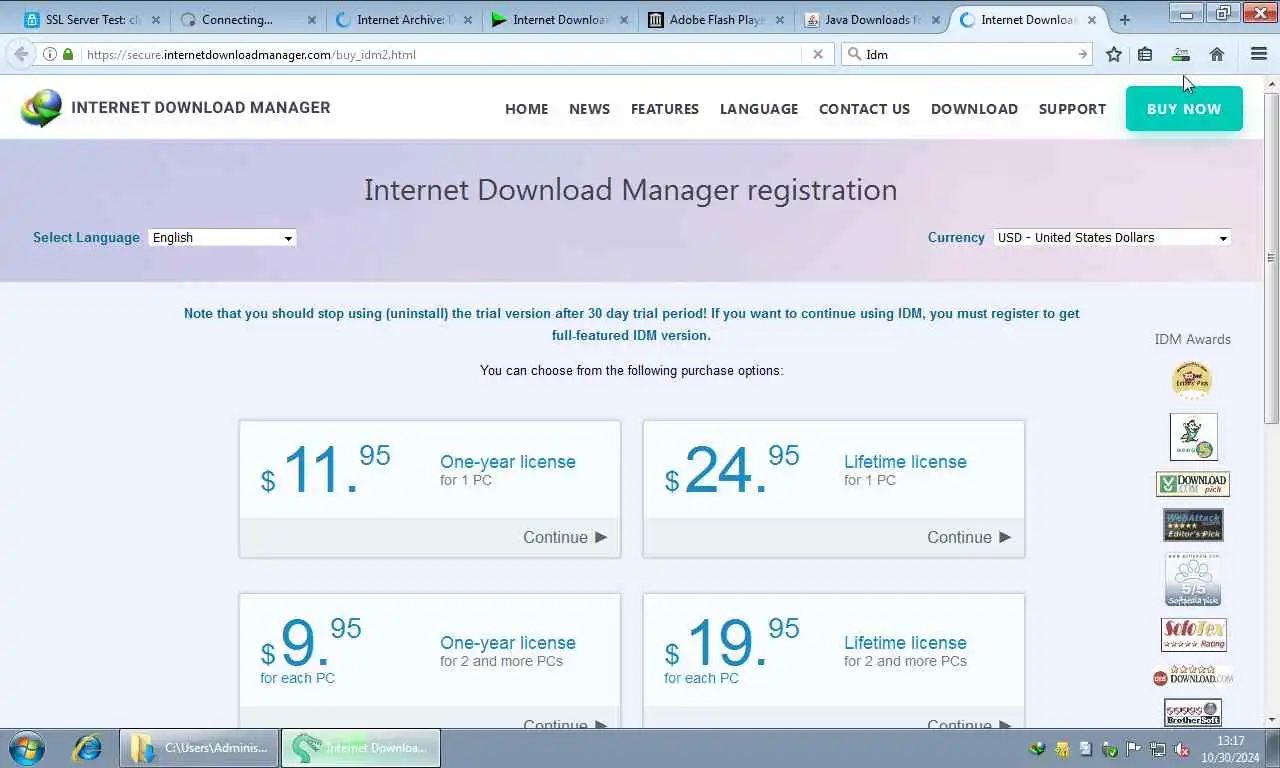Click the 13:17 clock in the tray
1280x768 pixels.
pyautogui.click(x=1231, y=741)
